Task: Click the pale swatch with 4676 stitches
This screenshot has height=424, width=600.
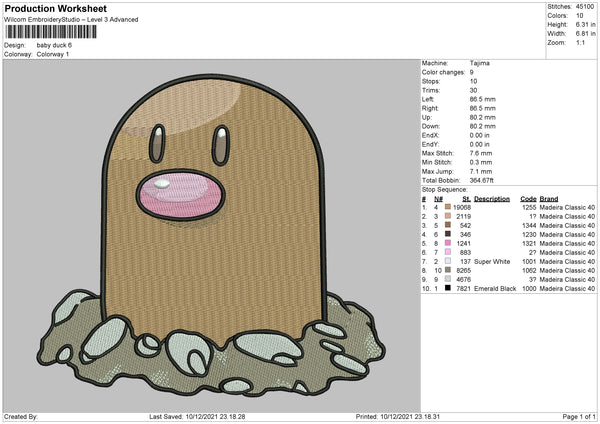Action: 448,279
